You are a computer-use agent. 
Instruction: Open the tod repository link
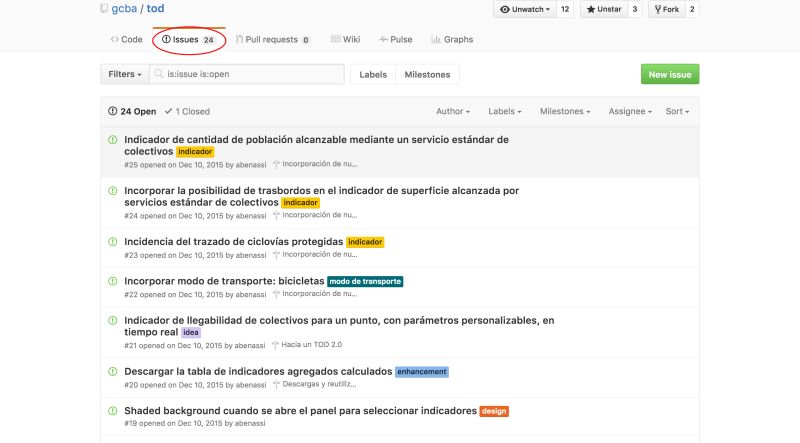(x=155, y=8)
